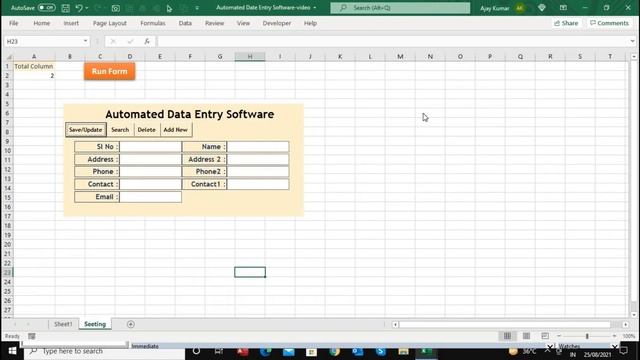The width and height of the screenshot is (640, 360).
Task: Open the file name dropdown in the title bar
Action: (x=315, y=8)
